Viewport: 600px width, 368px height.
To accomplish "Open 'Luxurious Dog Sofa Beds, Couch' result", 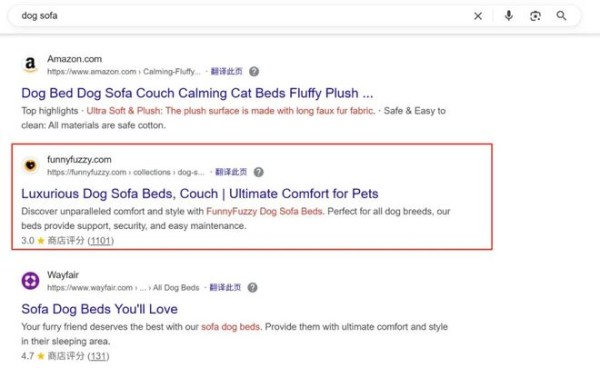I will pos(200,194).
